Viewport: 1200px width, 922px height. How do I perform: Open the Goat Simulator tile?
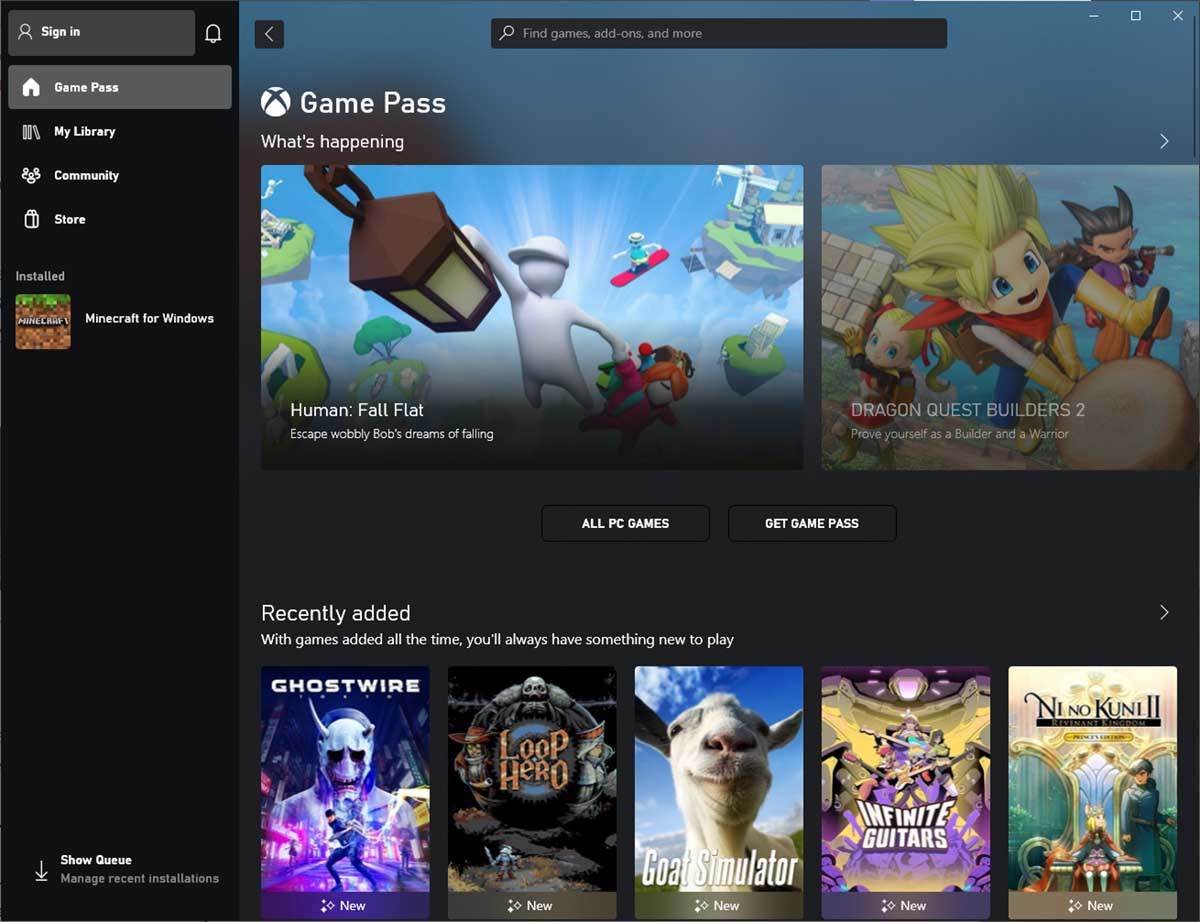click(718, 790)
